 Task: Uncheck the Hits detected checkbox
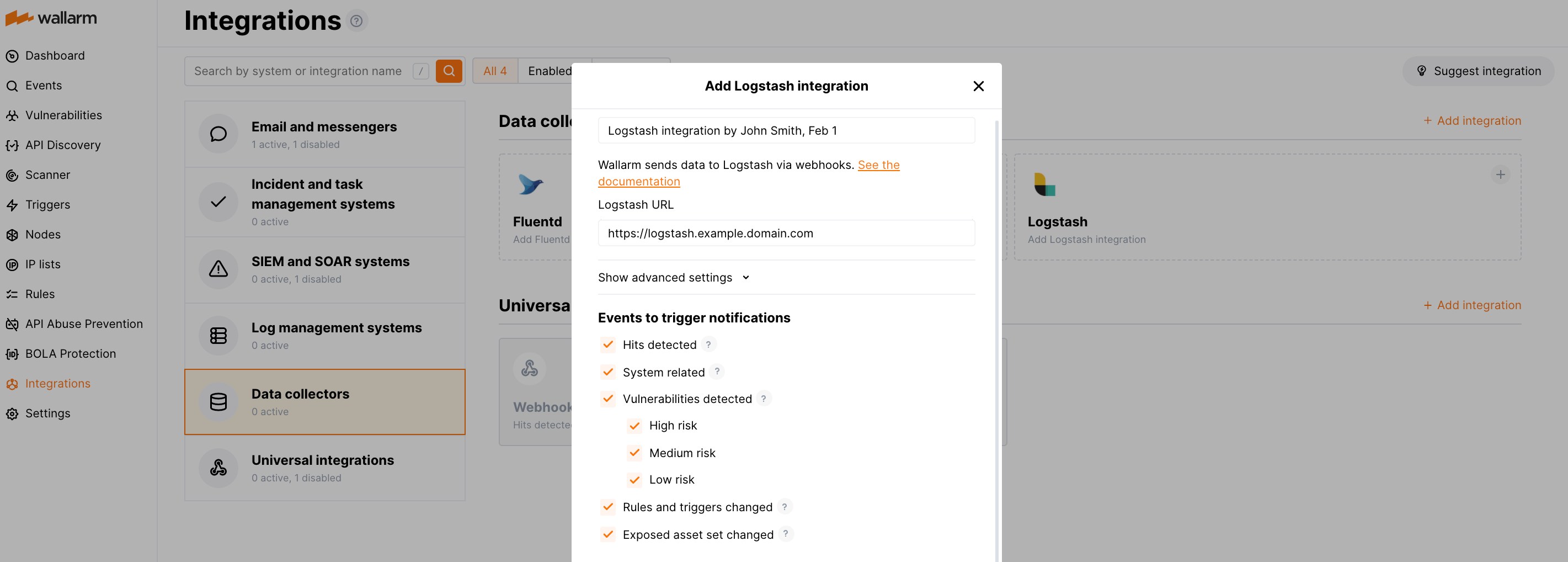tap(607, 344)
